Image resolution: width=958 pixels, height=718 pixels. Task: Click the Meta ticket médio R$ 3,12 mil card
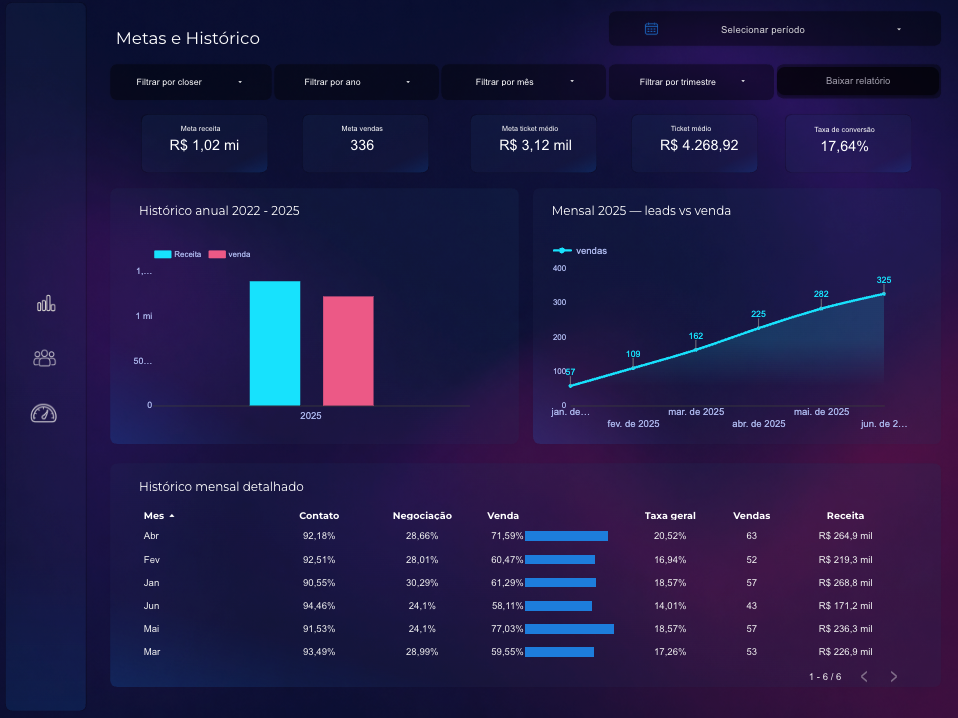tap(533, 143)
